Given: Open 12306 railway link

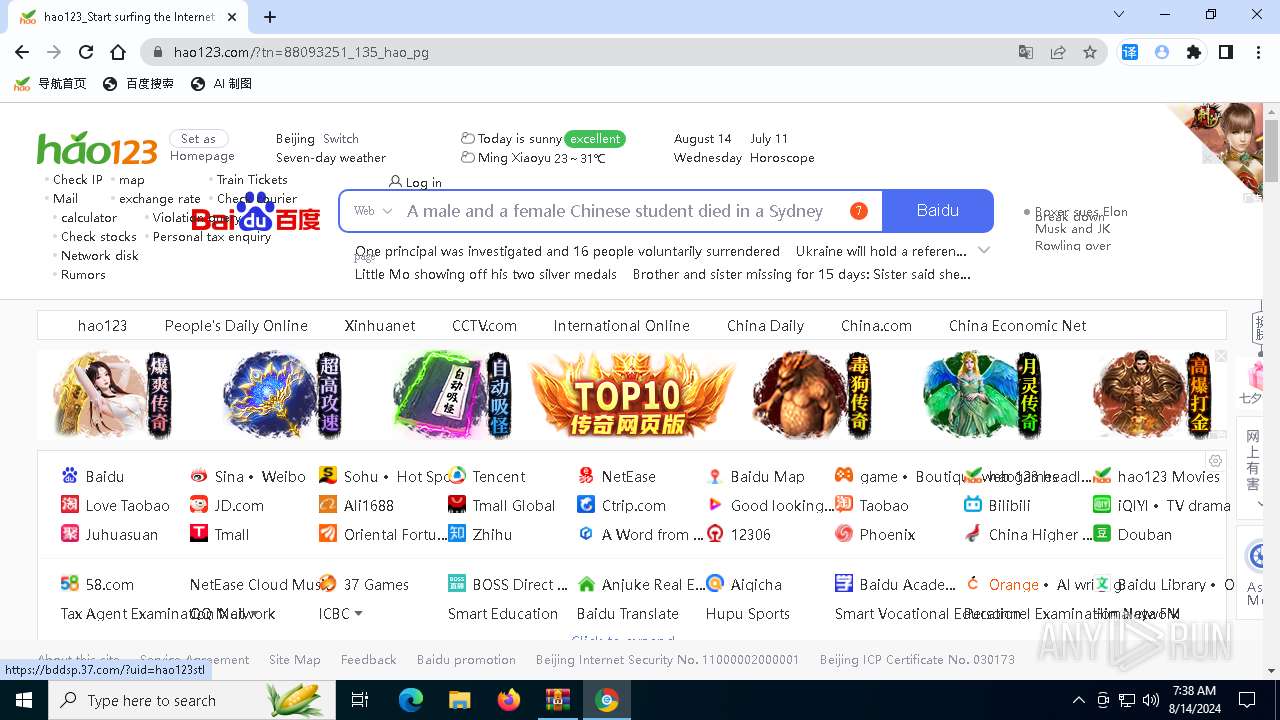Looking at the screenshot, I should pyautogui.click(x=750, y=534).
